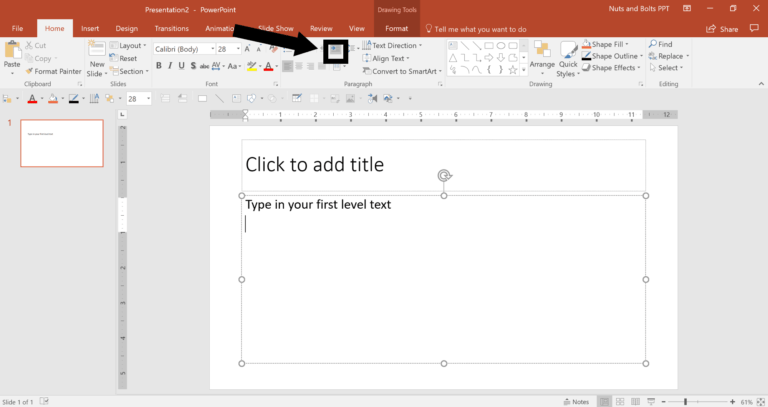Open the Change Case Aa menu
This screenshot has width=768, height=407.
234,66
